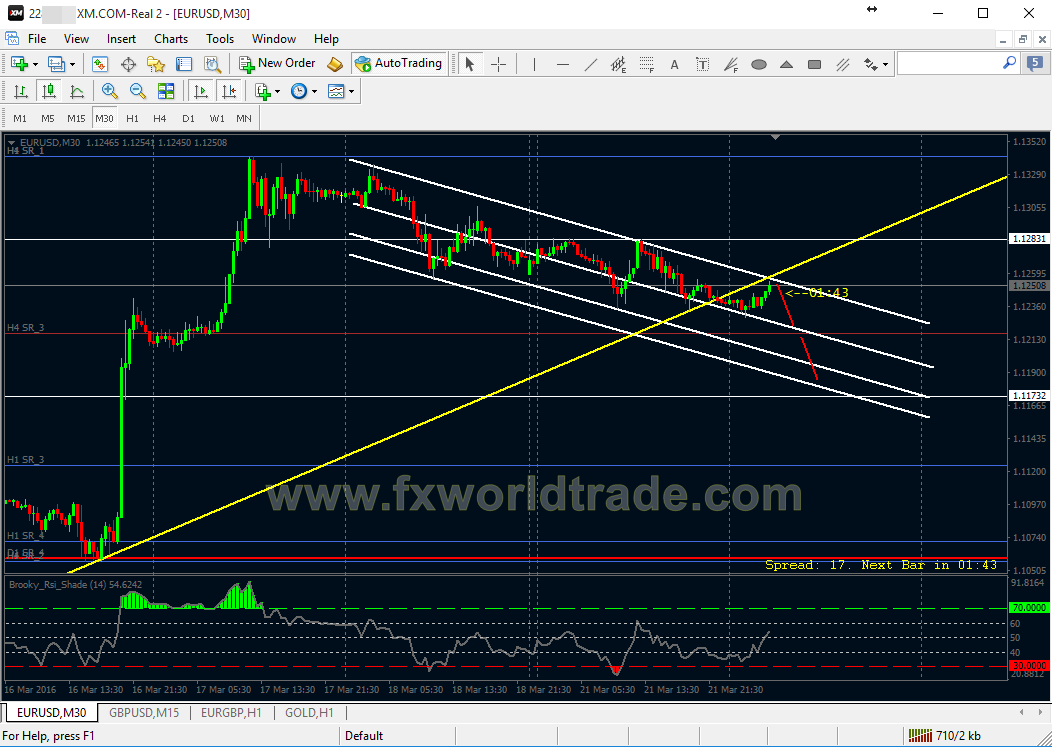Viewport: 1052px width, 747px height.
Task: Open the Tools menu
Action: coord(220,39)
